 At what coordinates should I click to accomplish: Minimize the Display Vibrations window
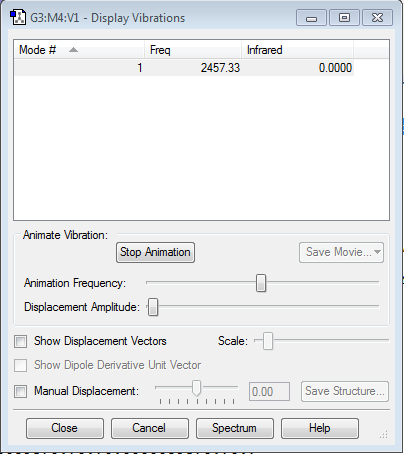tap(311, 18)
